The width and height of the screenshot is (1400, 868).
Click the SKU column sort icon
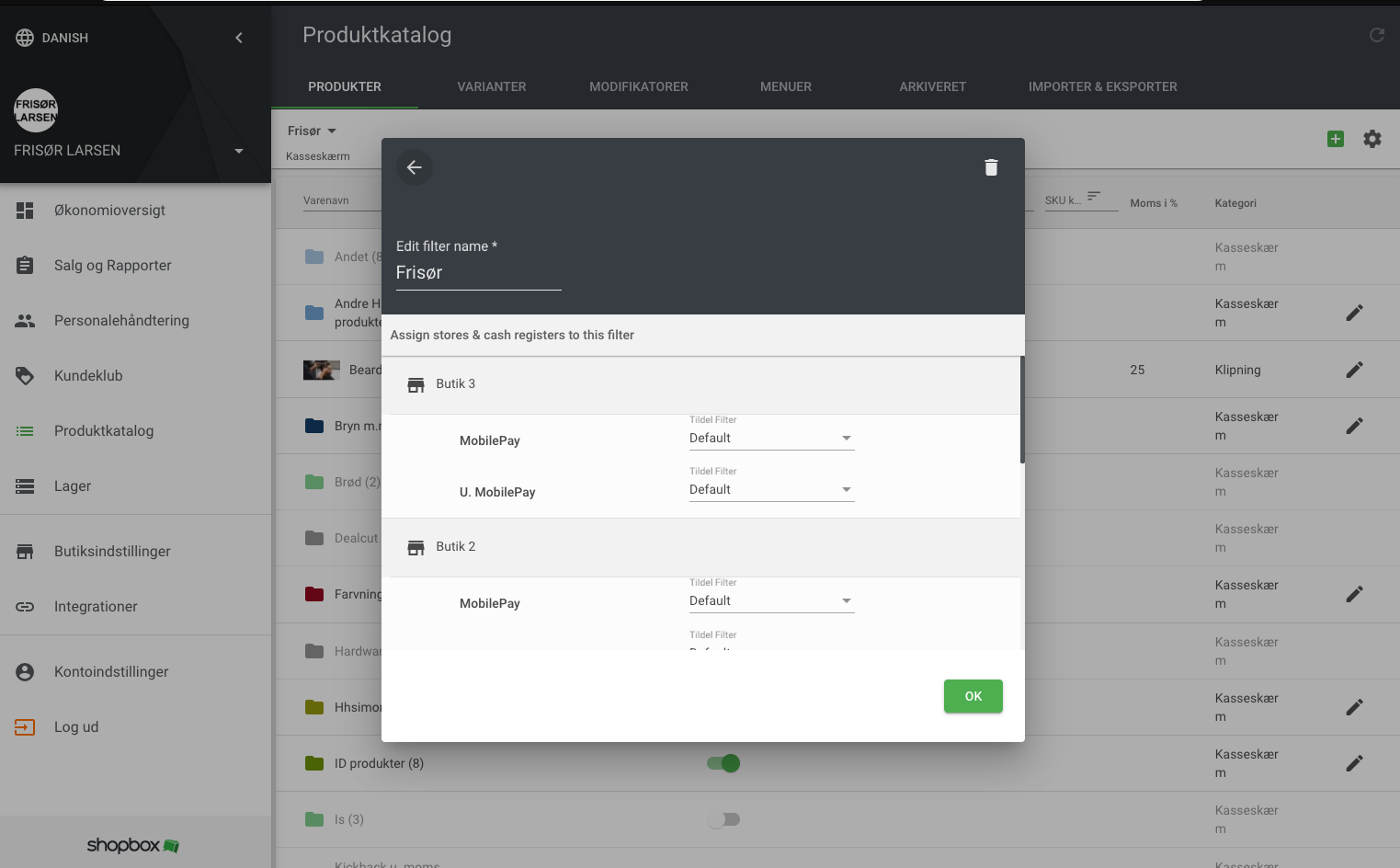point(1094,197)
